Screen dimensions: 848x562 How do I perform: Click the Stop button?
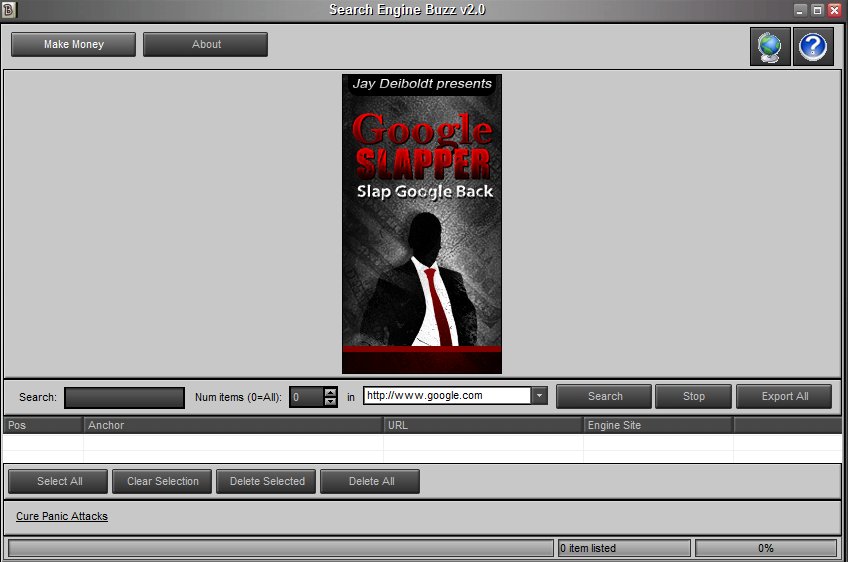tap(693, 396)
